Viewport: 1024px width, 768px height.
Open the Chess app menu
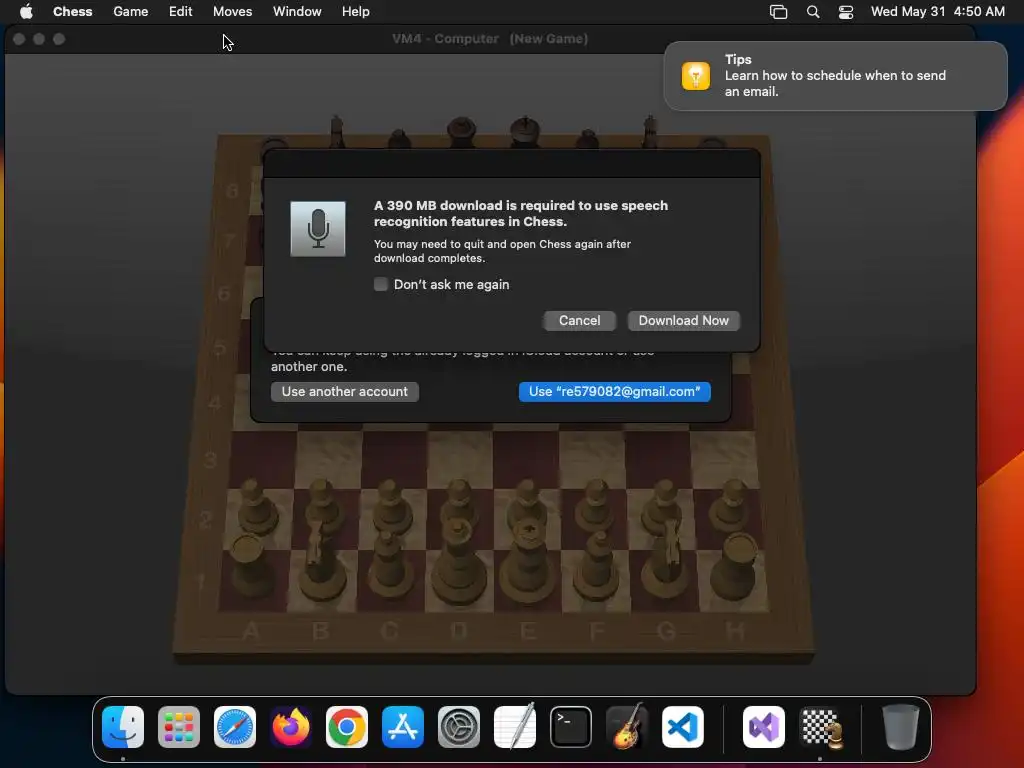(x=72, y=12)
